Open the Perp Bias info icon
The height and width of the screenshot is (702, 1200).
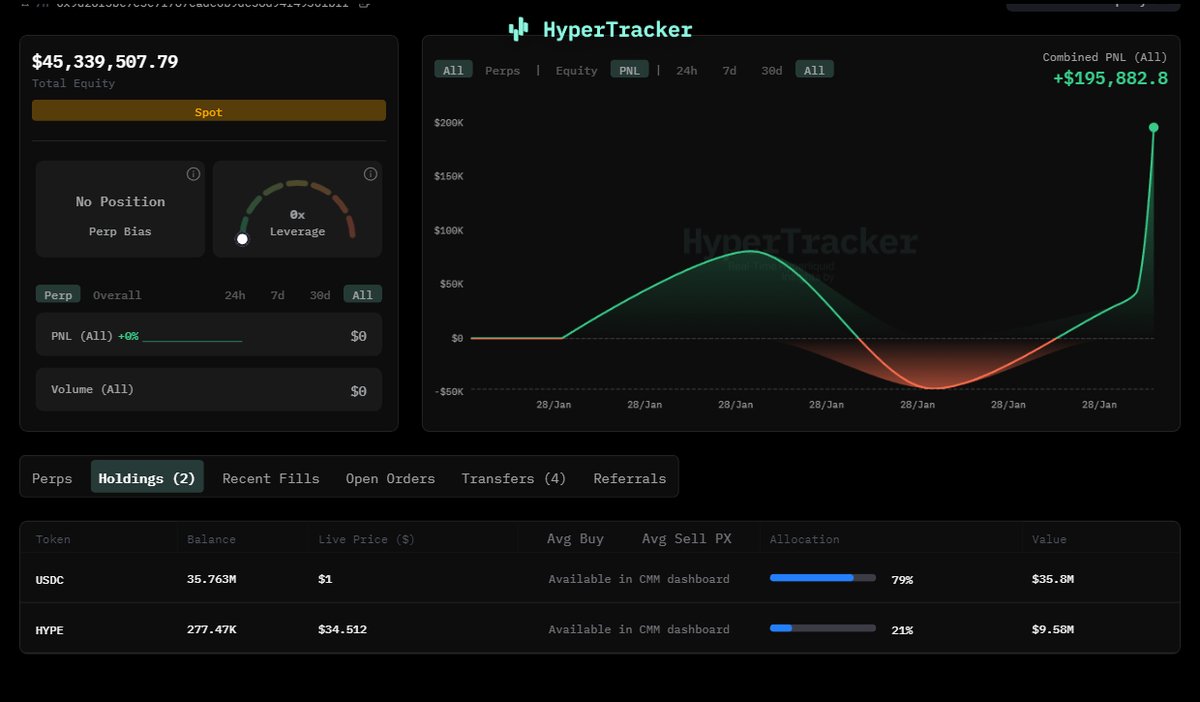click(x=193, y=174)
